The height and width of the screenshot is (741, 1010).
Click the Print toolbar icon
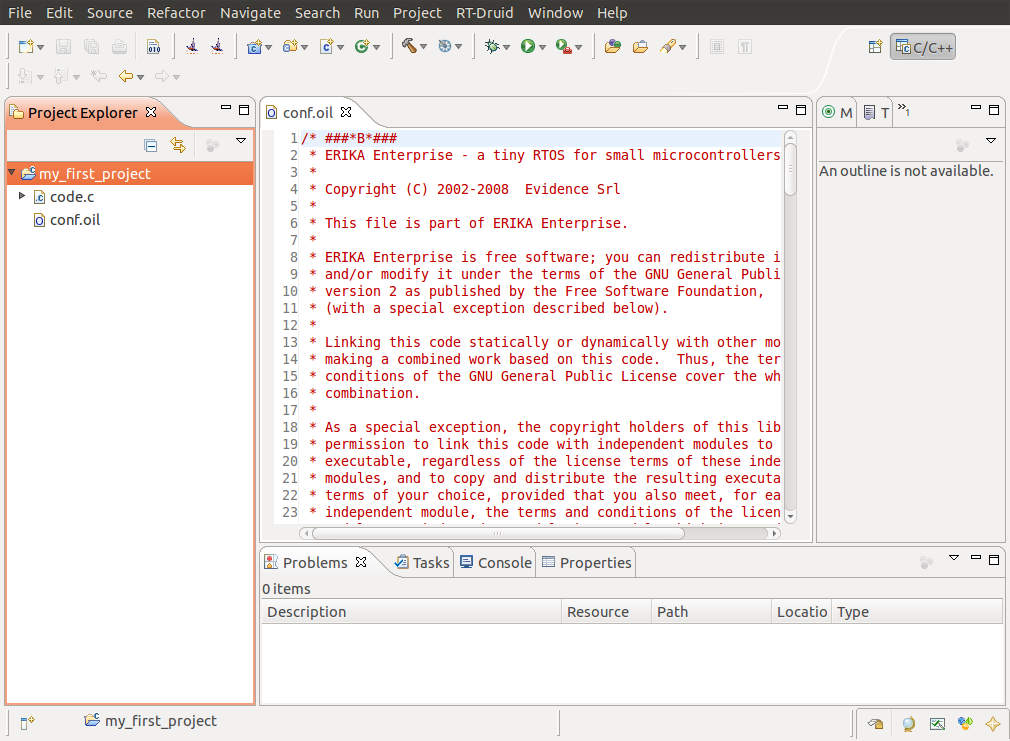click(x=119, y=46)
